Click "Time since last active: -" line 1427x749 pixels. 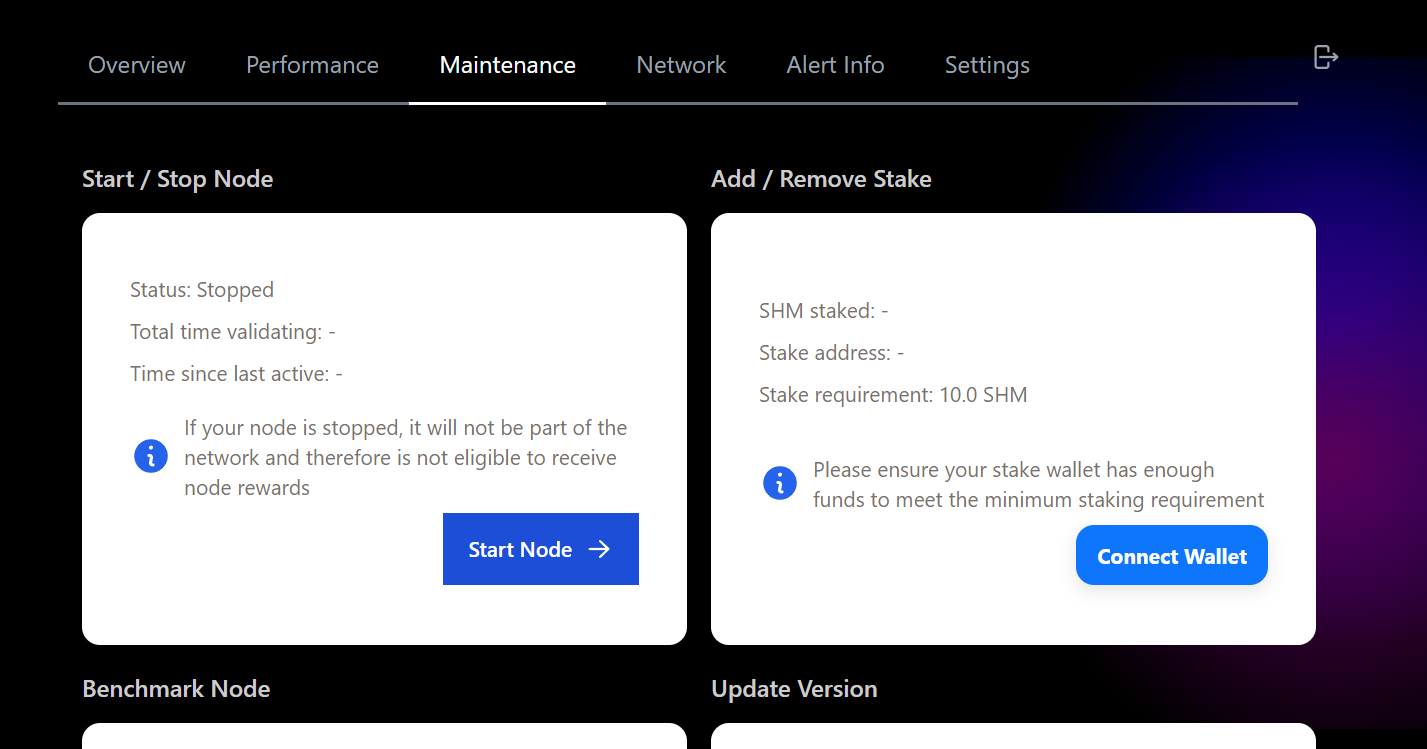click(237, 374)
